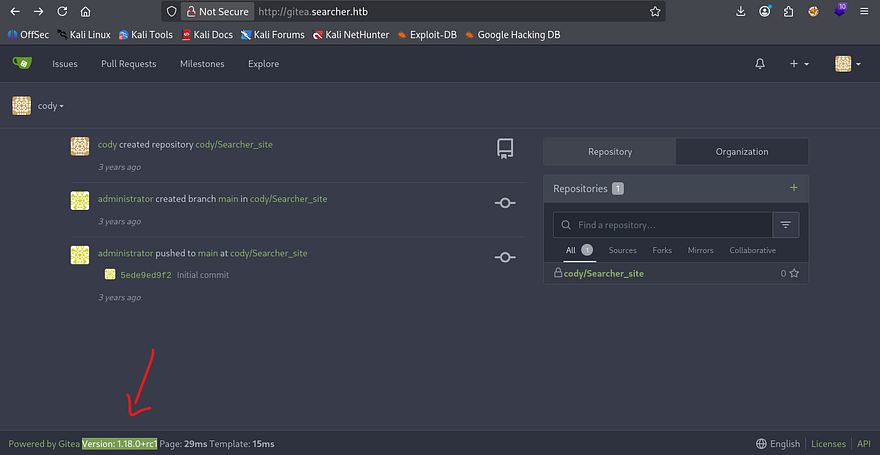
Task: Open the user avatar profile dropdown
Action: pos(848,64)
